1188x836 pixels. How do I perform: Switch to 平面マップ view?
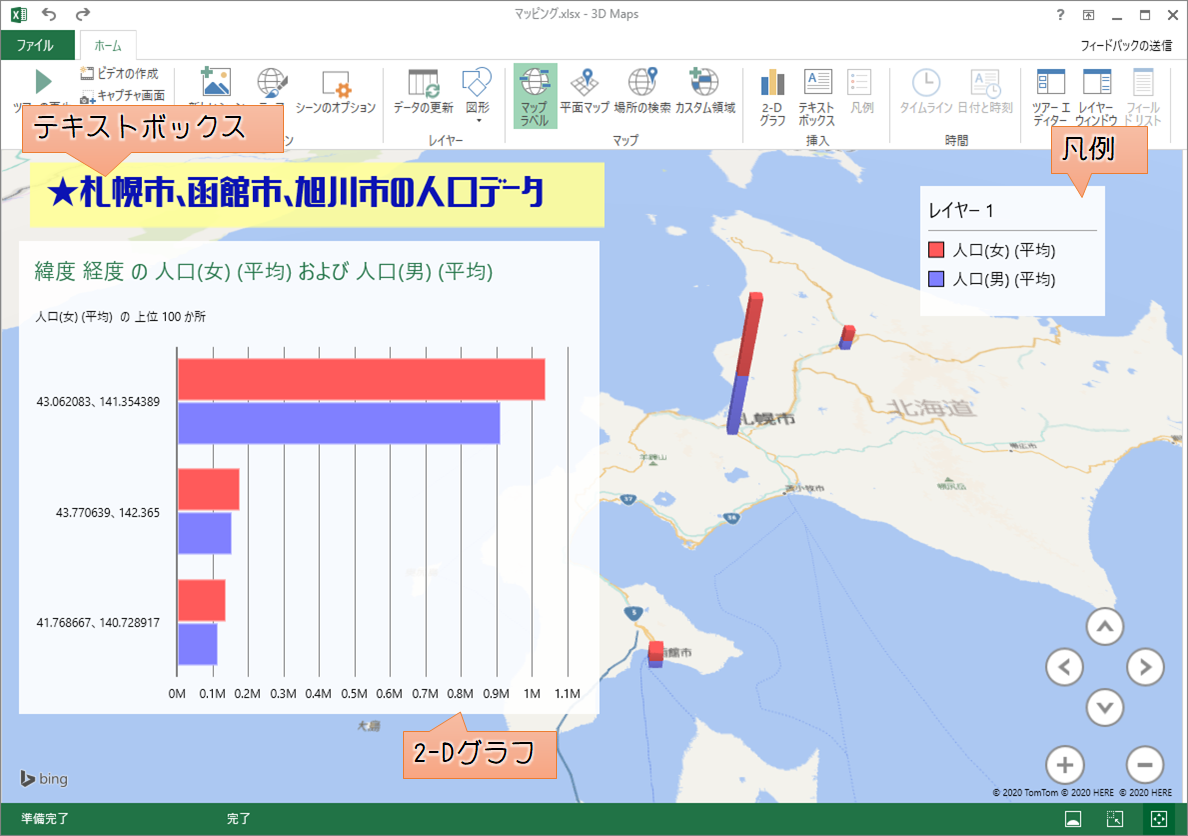tap(584, 92)
